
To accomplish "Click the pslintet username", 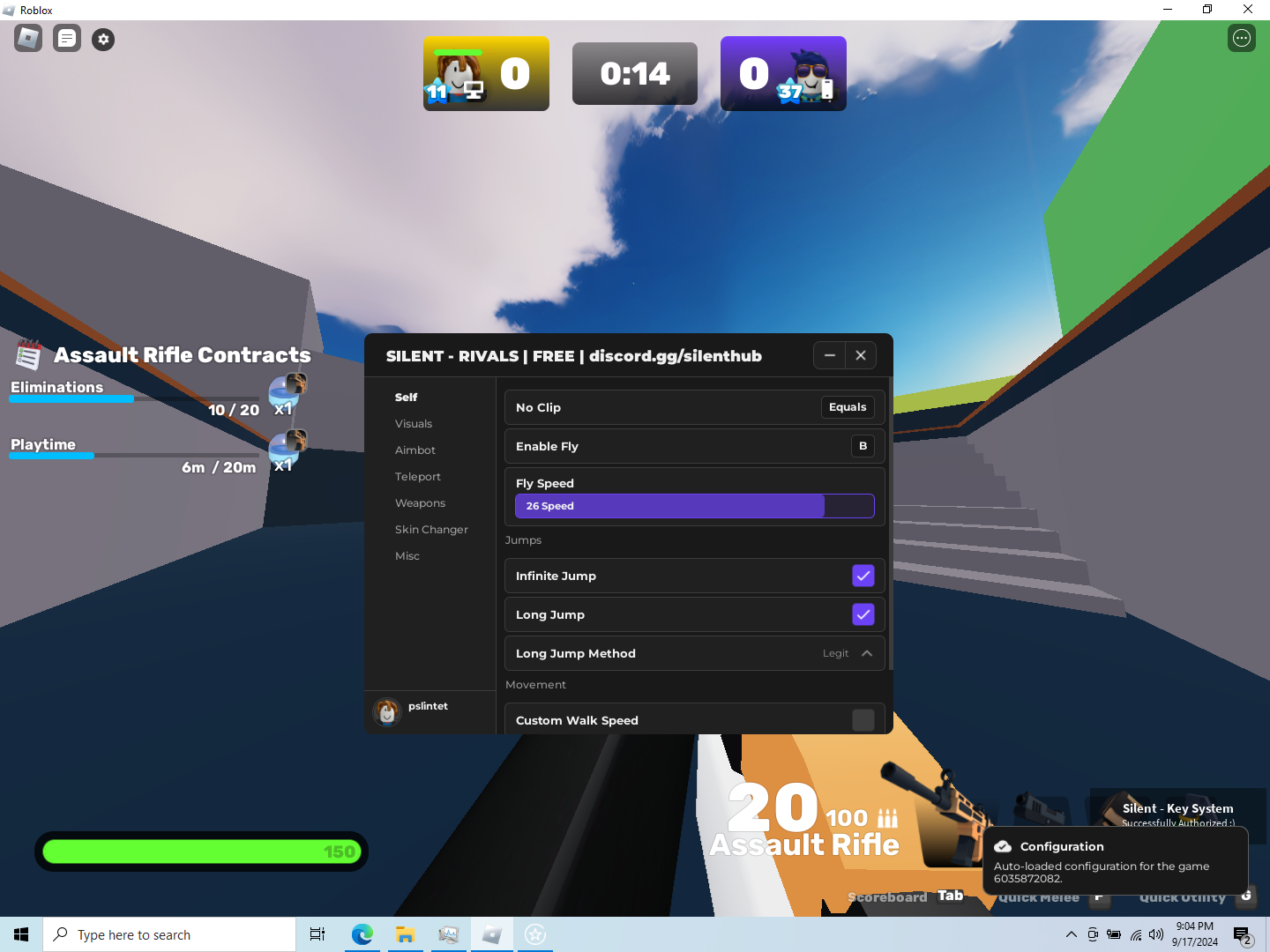I will coord(428,706).
